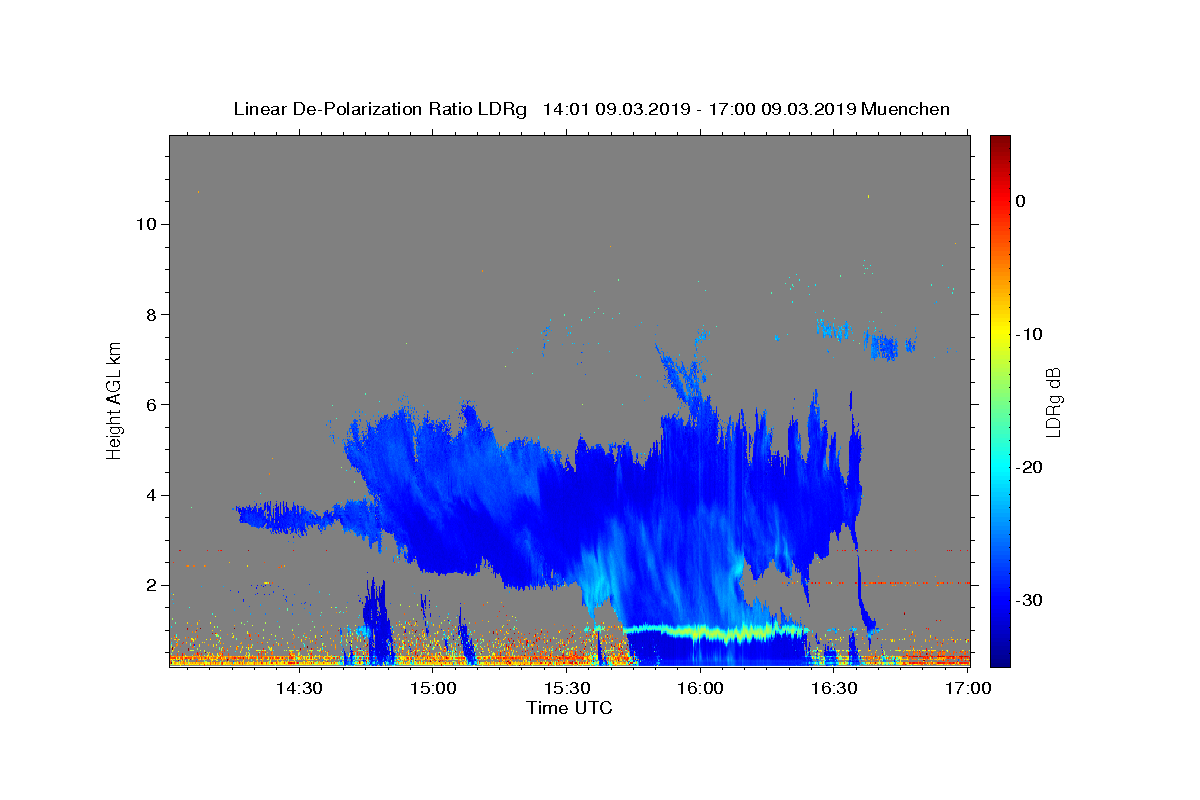Screen dimensions: 1200x800
Task: Click the height tick label '4'
Action: point(150,495)
